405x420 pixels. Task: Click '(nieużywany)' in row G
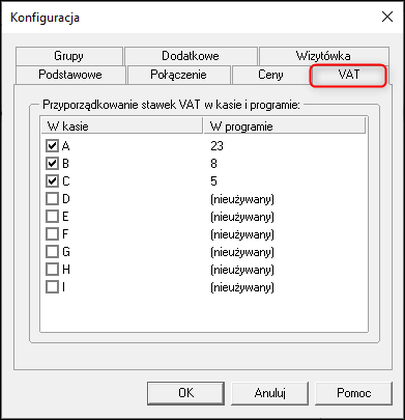pos(242,252)
